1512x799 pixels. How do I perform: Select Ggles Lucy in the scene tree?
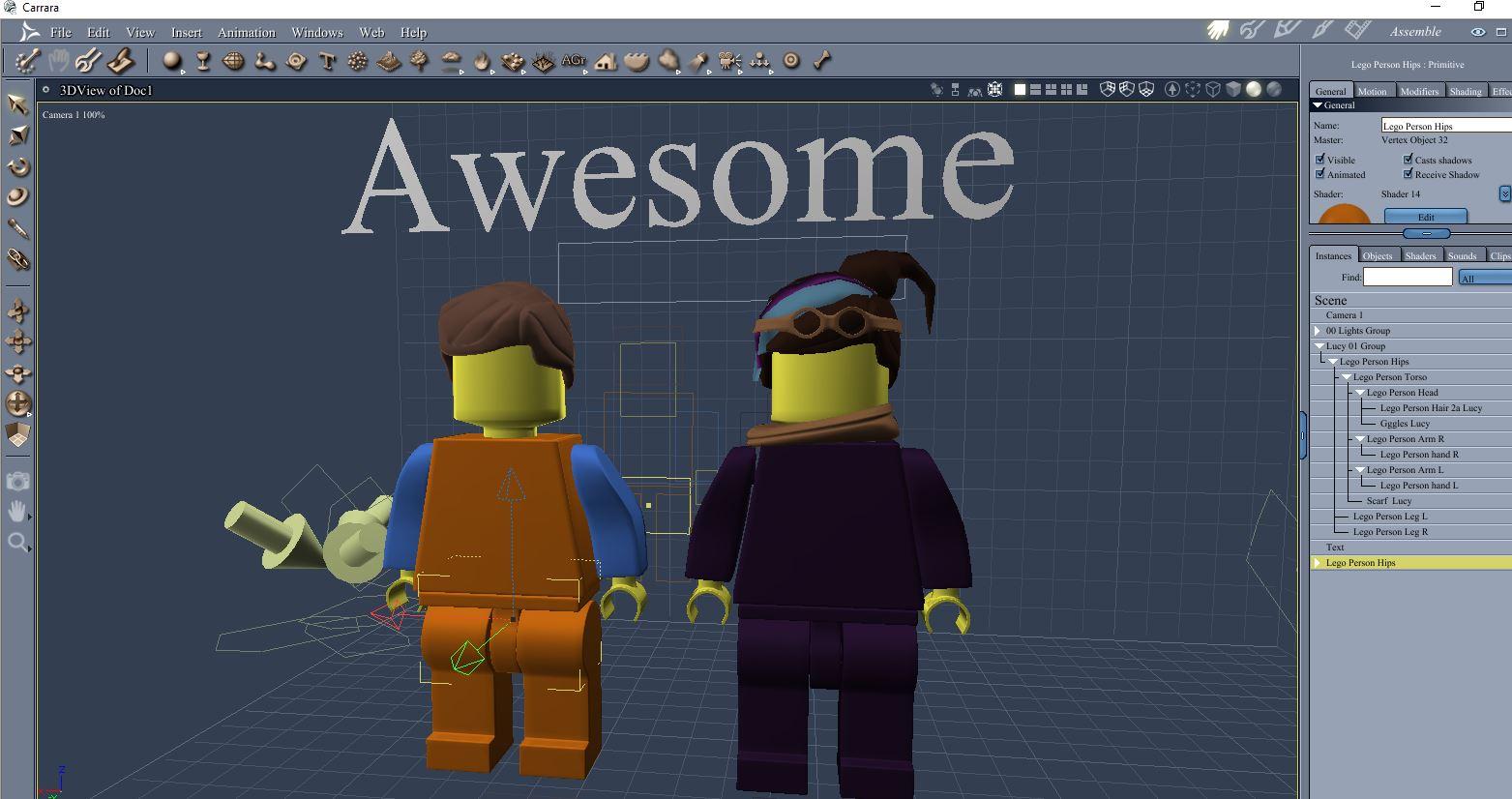tap(1405, 423)
